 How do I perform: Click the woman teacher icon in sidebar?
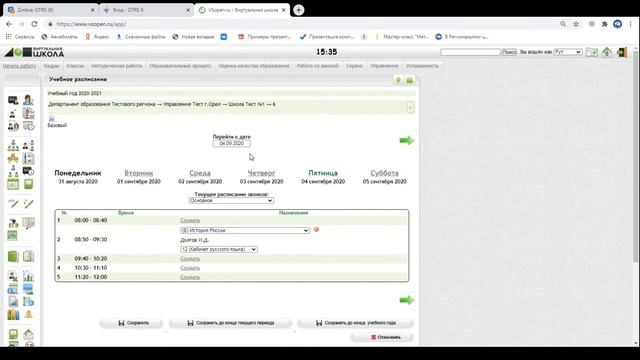tap(28, 100)
